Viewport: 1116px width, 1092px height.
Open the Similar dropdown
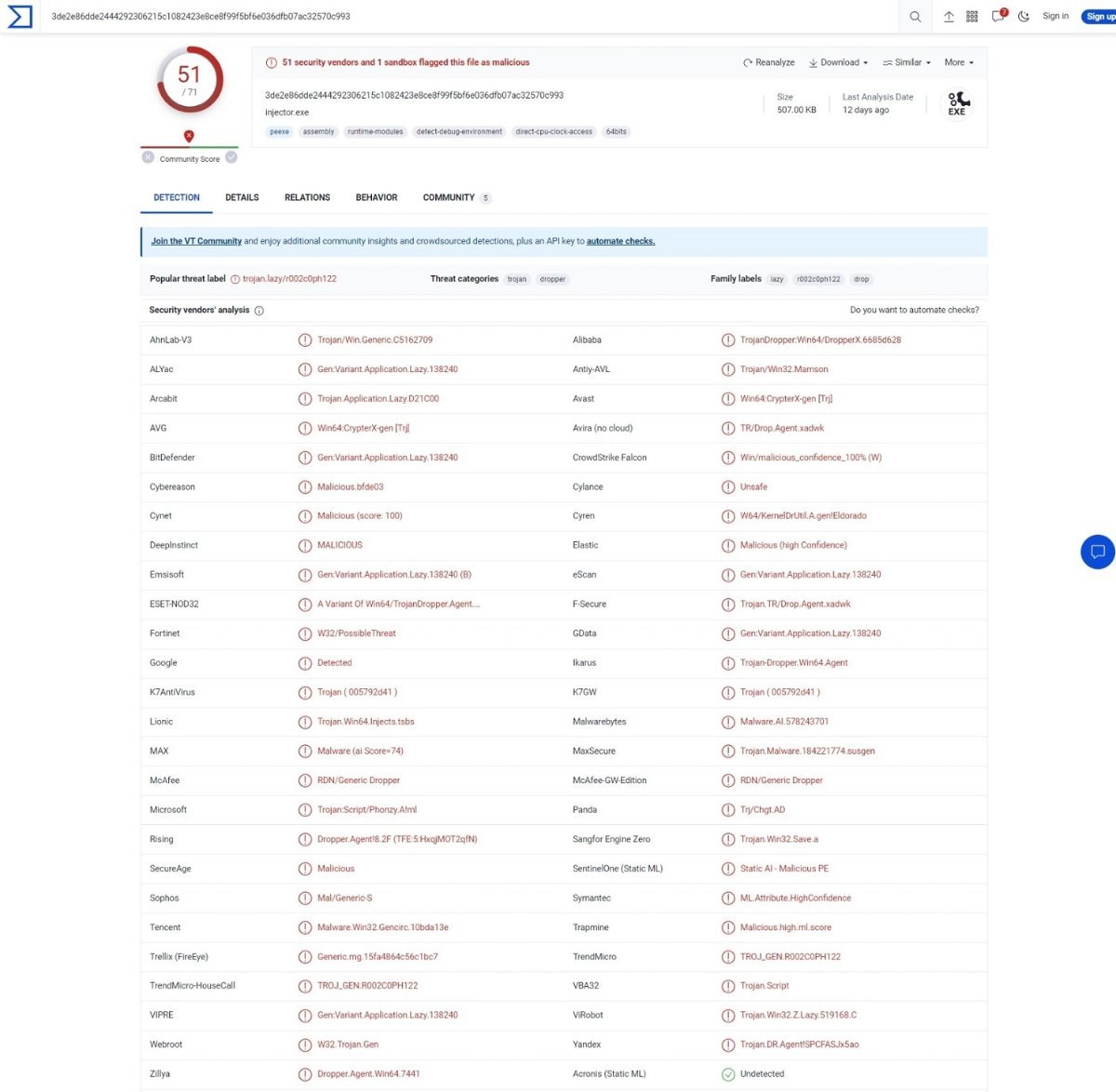pyautogui.click(x=907, y=62)
